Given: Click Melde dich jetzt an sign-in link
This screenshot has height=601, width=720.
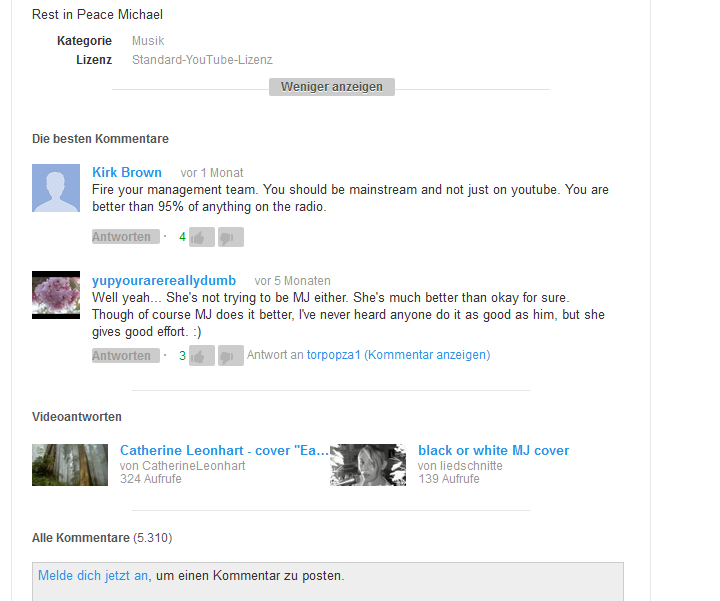Looking at the screenshot, I should pyautogui.click(x=93, y=575).
